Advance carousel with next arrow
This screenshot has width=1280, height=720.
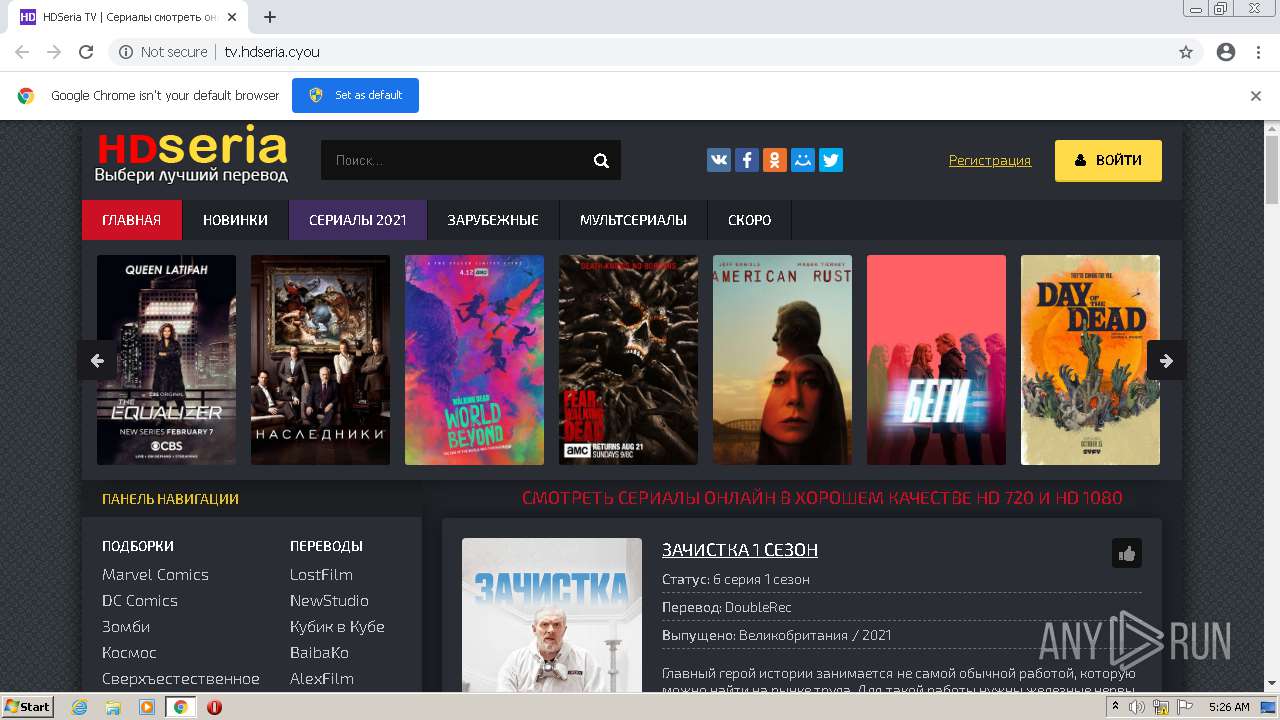point(1166,361)
